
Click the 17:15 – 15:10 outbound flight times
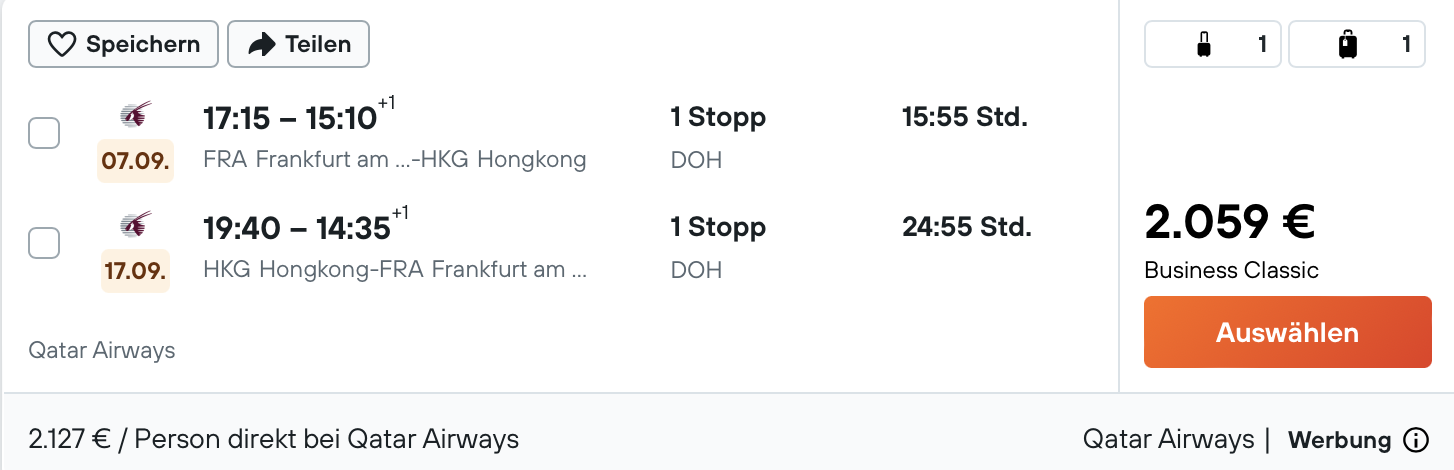pyautogui.click(x=290, y=119)
